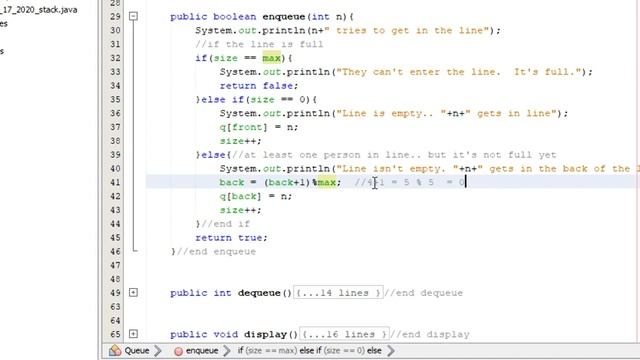Expand the dequeue method fold
The image size is (640, 360).
click(x=133, y=292)
